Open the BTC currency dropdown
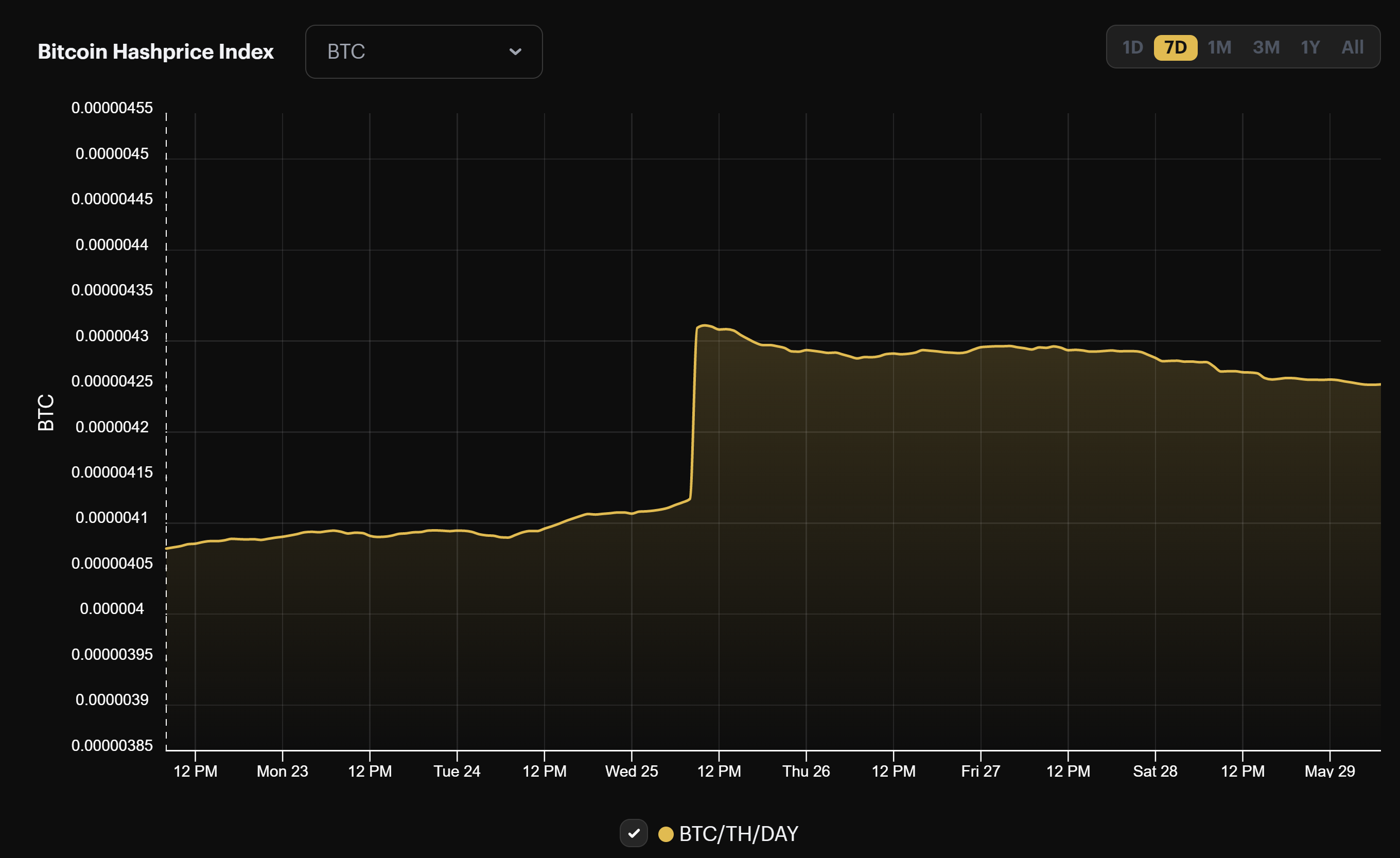Viewport: 1400px width, 858px height. (424, 51)
